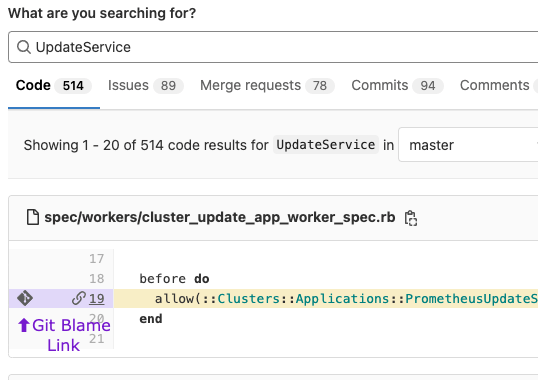Screen dimensions: 538x380
Task: Click line number 21 in gutter
Action: pyautogui.click(x=96, y=339)
